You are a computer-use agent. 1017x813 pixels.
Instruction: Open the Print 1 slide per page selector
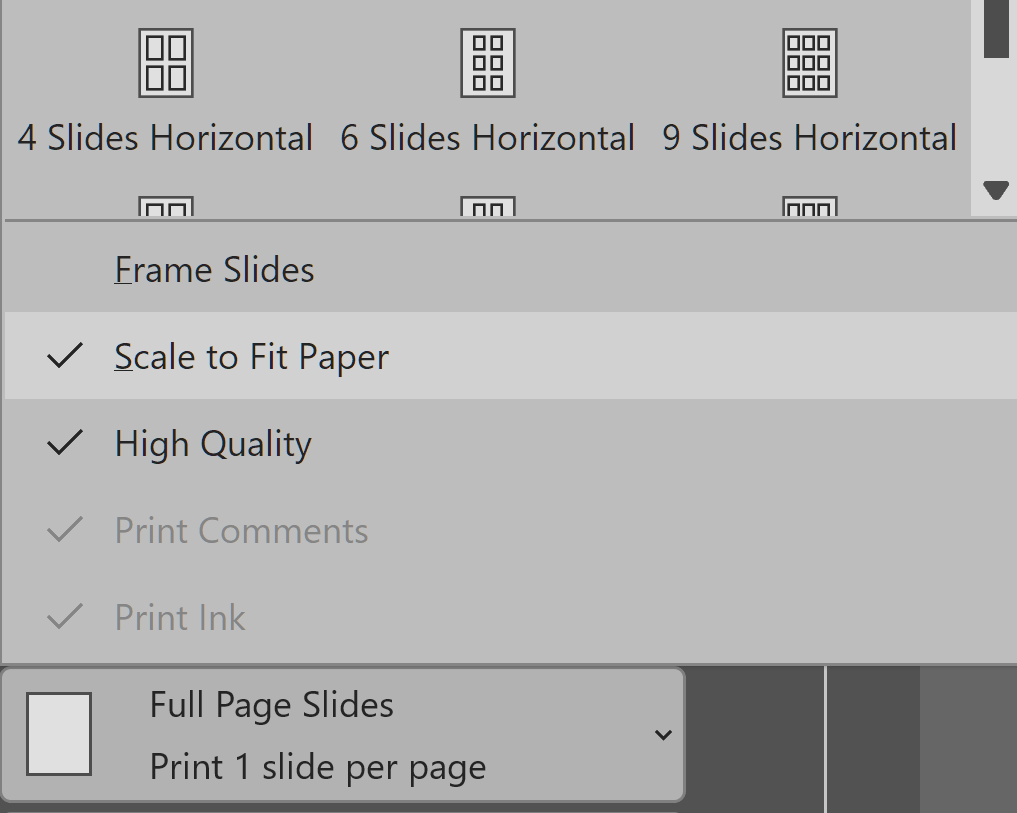pyautogui.click(x=317, y=767)
